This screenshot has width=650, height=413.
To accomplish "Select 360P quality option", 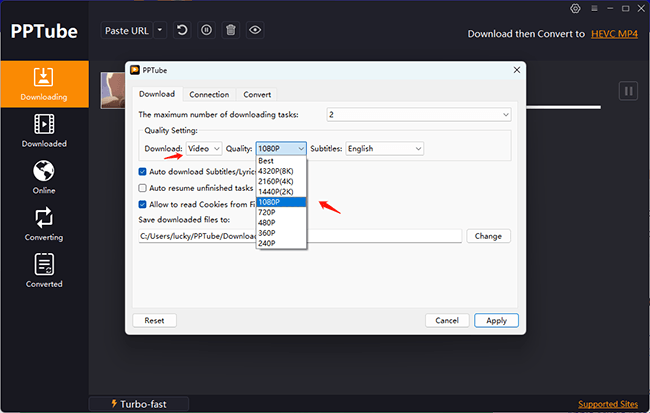I will 281,233.
